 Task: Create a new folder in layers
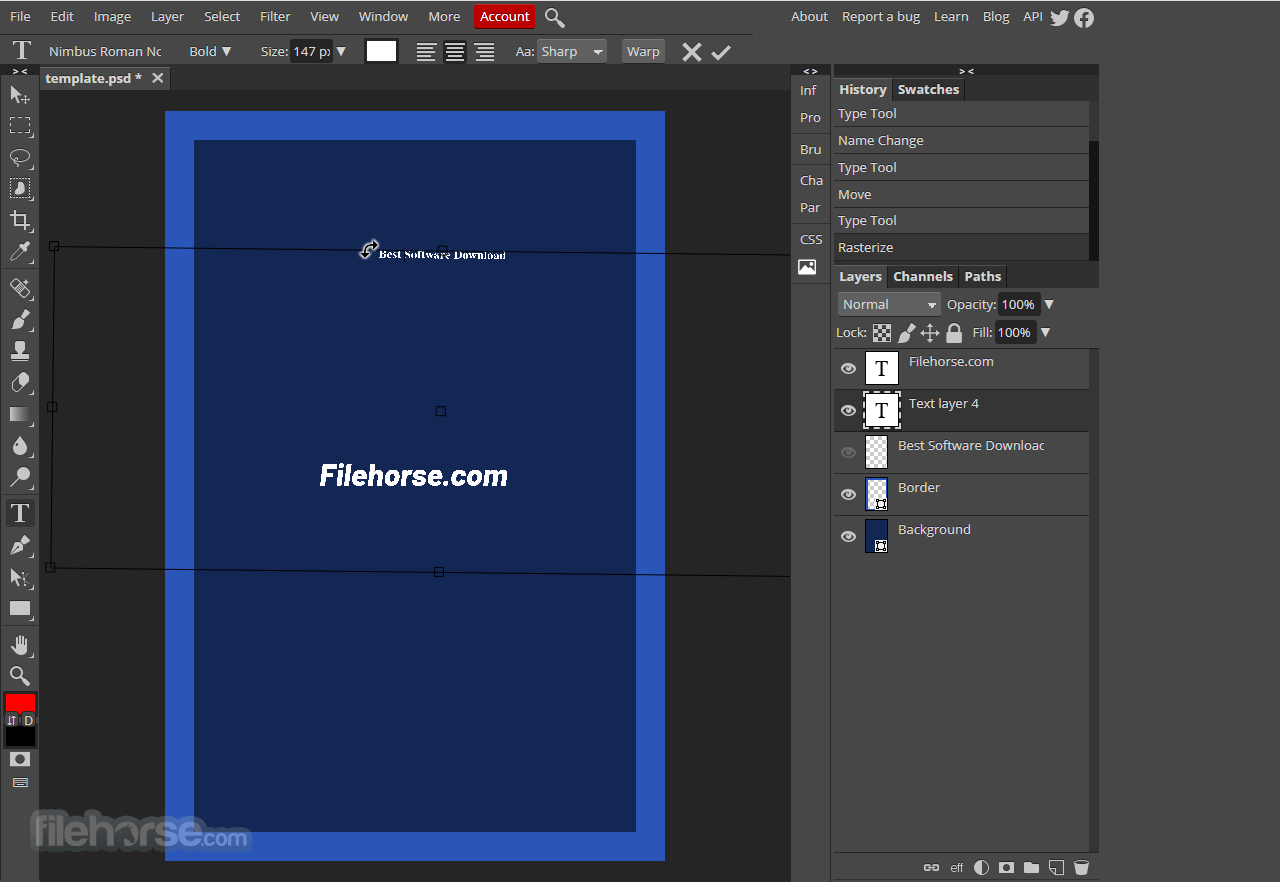tap(1031, 868)
